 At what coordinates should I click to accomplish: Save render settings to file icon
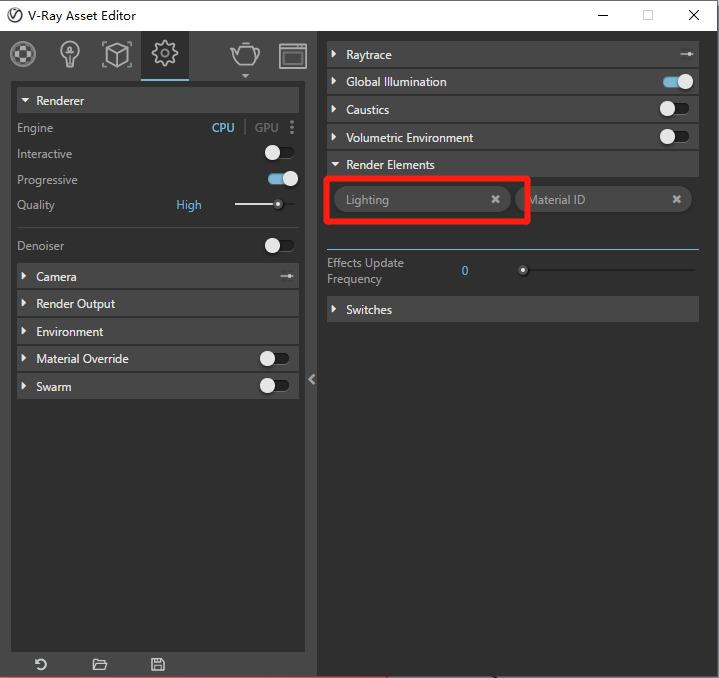point(158,664)
